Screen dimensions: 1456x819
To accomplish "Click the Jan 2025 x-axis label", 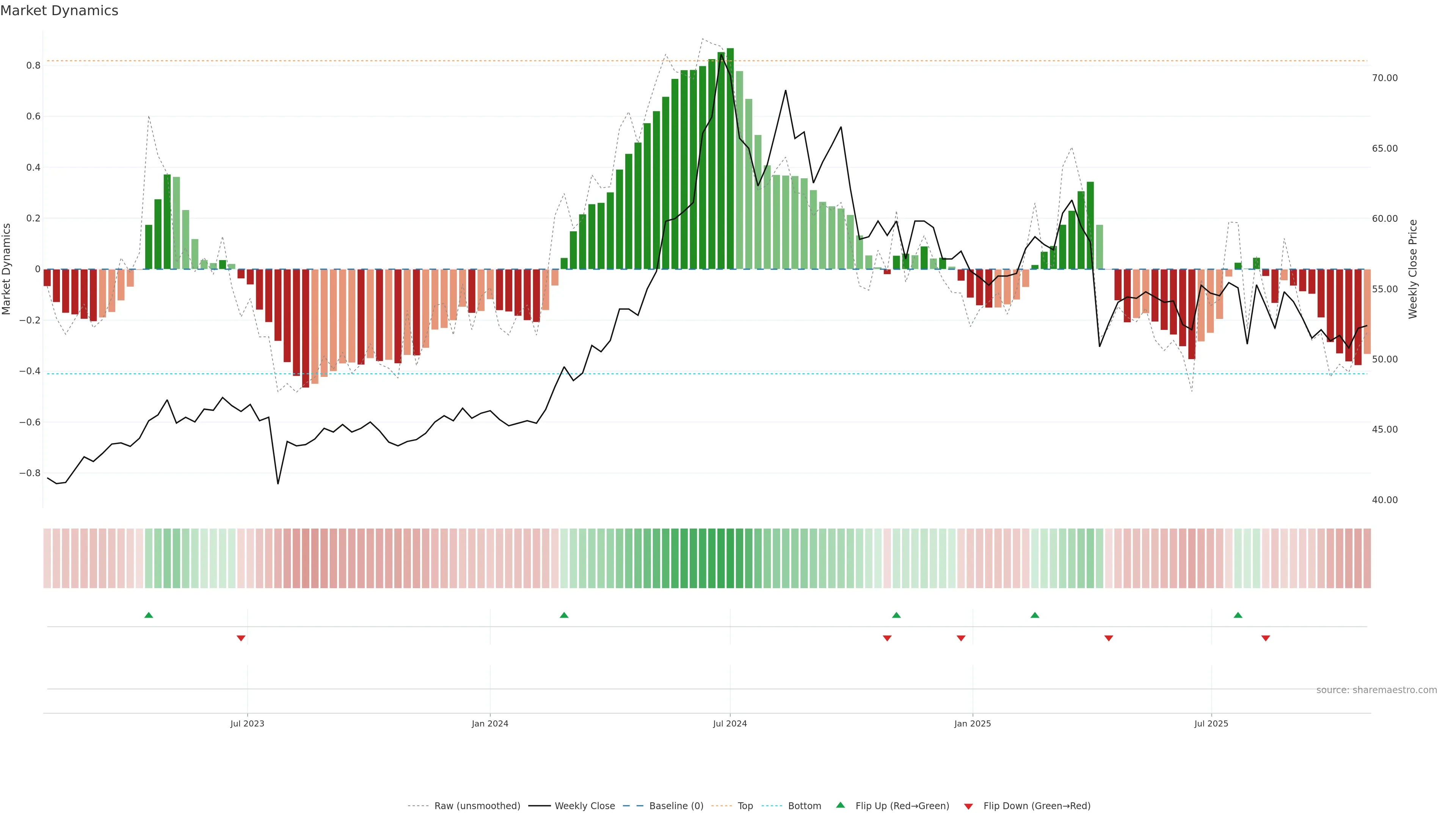I will [972, 723].
